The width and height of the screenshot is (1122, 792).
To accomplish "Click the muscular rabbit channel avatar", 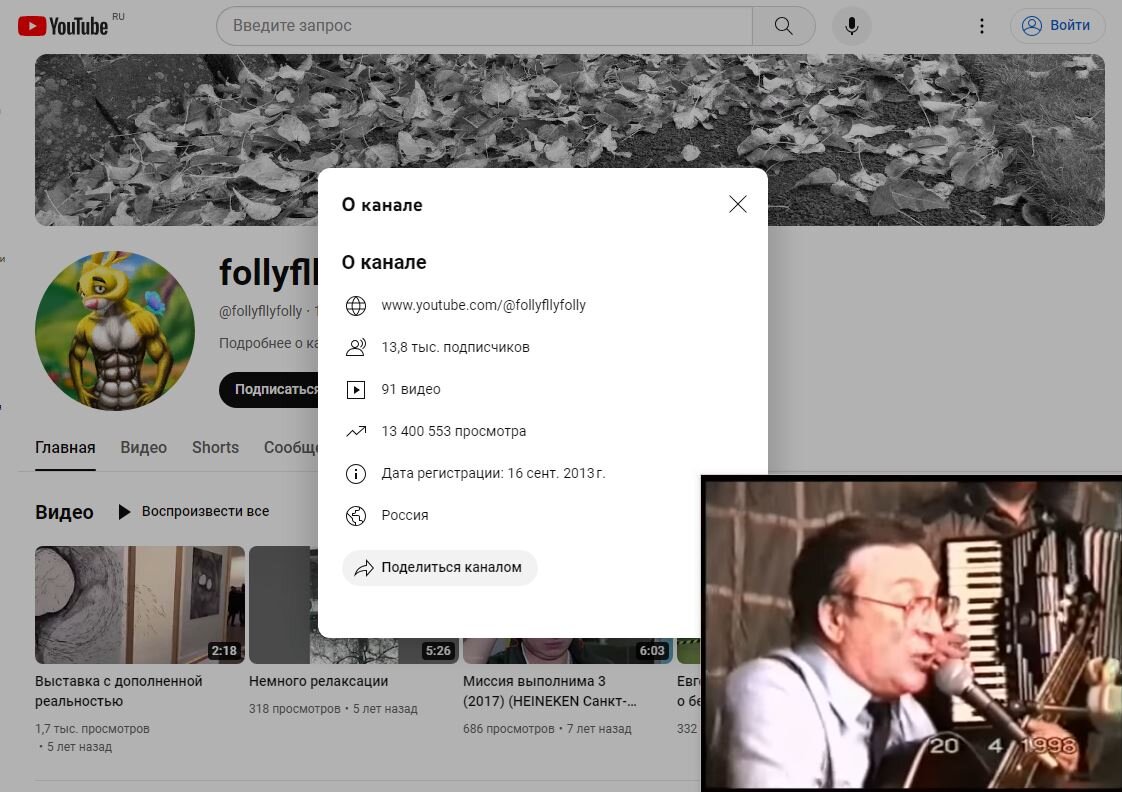I will [114, 331].
